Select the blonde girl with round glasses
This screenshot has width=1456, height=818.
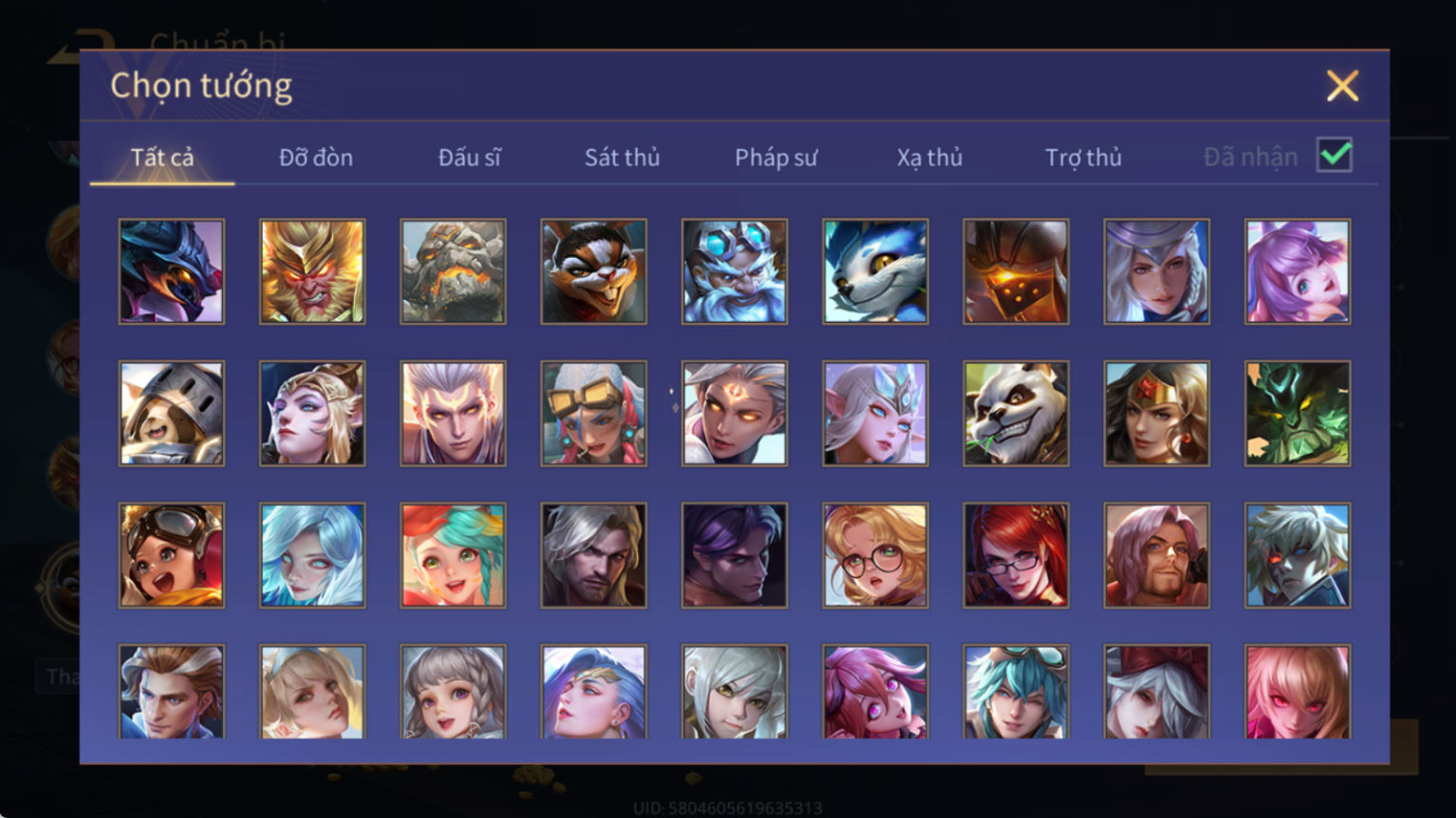(x=875, y=555)
